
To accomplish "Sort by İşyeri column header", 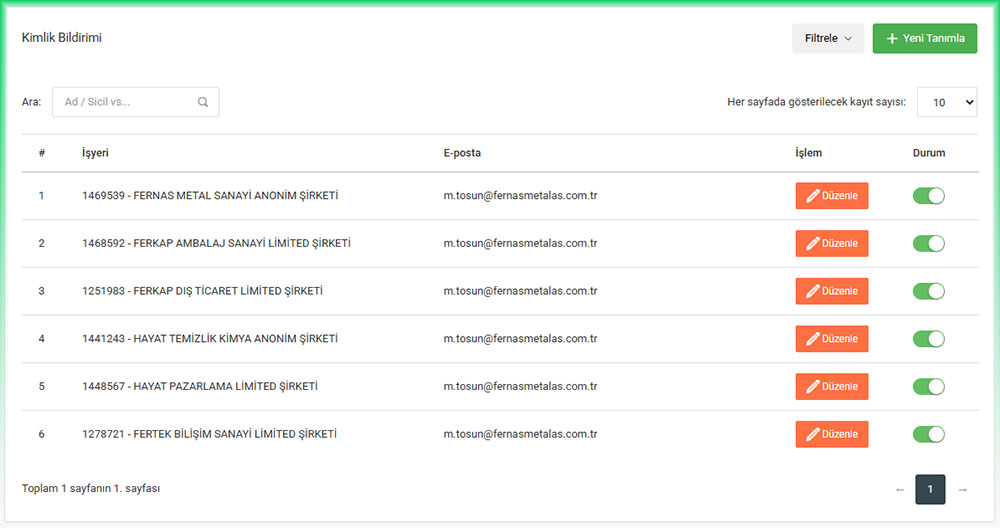I will 95,153.
